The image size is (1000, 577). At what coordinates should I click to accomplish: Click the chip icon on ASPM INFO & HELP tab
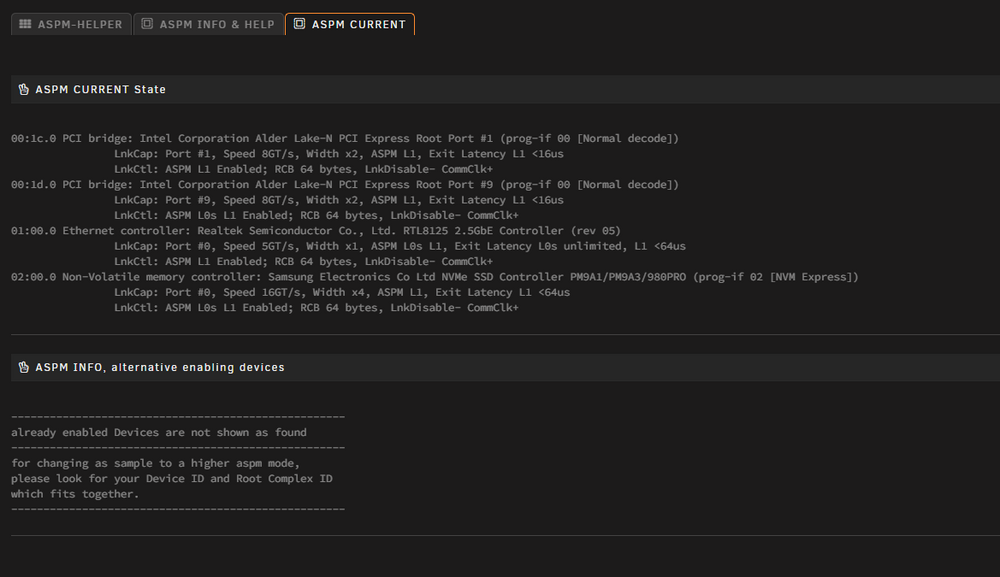[x=147, y=24]
